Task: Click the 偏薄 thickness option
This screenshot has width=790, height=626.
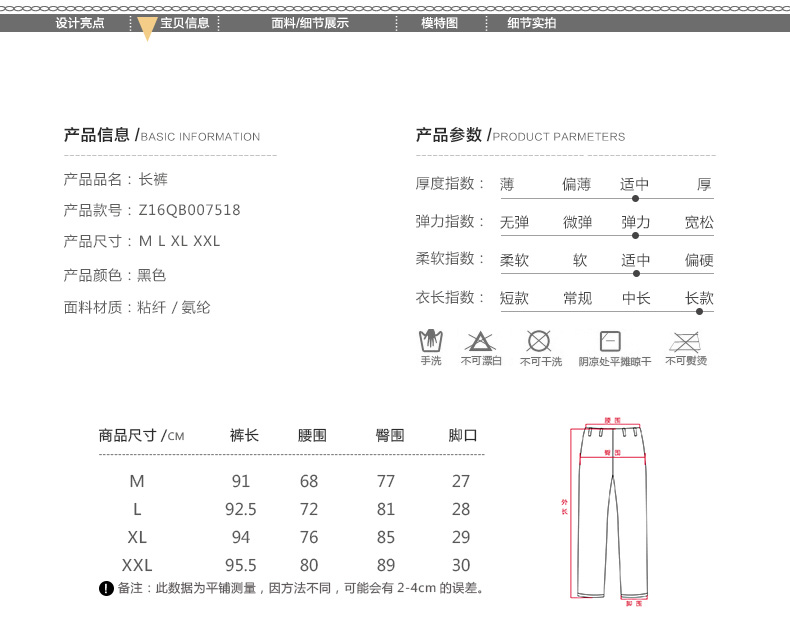Action: pos(576,184)
